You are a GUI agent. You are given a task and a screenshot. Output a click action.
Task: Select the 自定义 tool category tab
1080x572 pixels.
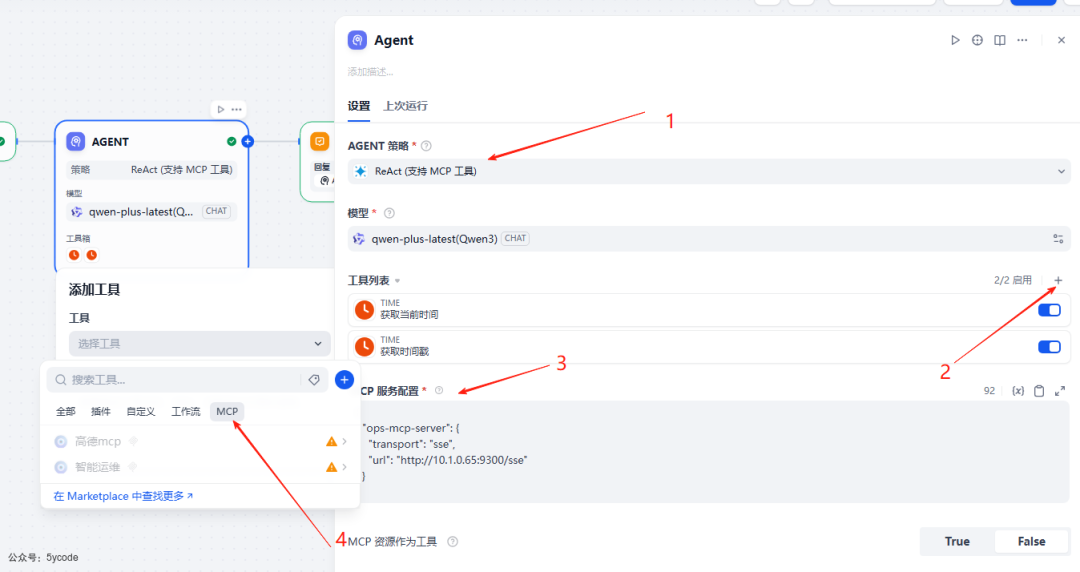[x=140, y=412]
